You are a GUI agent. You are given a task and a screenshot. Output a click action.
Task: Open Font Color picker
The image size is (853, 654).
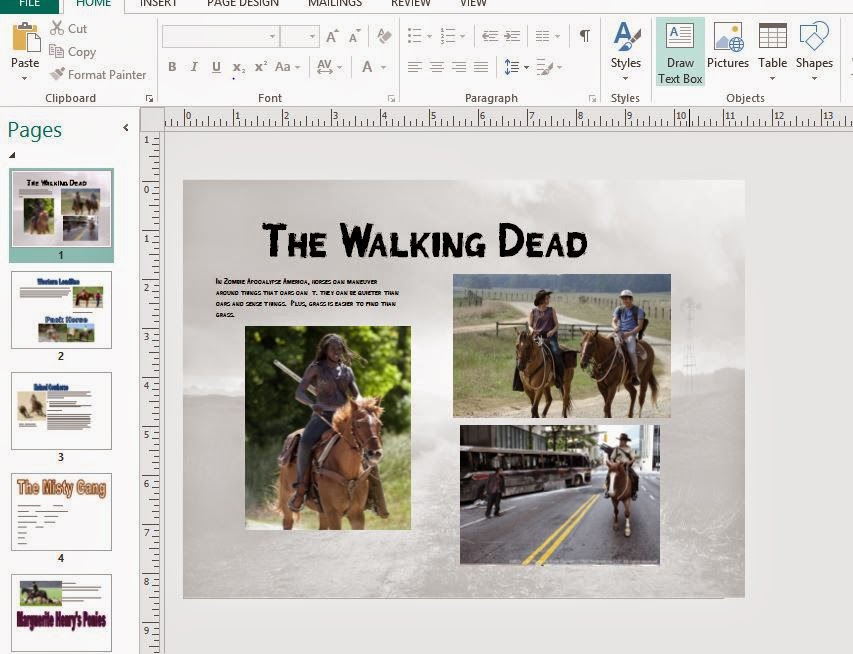pyautogui.click(x=373, y=67)
